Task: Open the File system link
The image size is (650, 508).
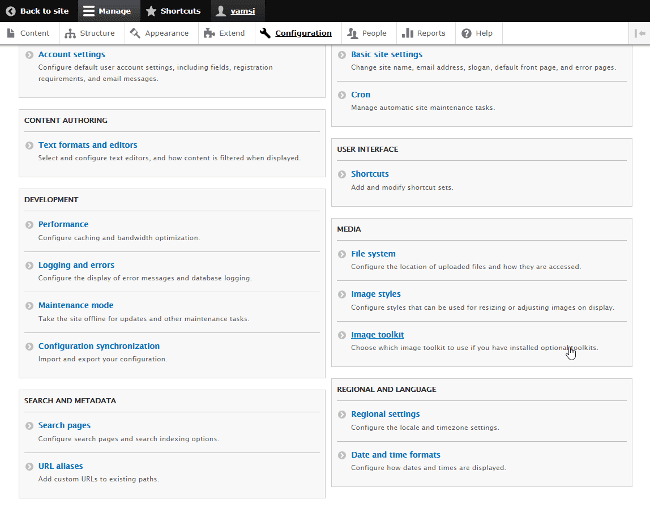Action: pyautogui.click(x=373, y=254)
